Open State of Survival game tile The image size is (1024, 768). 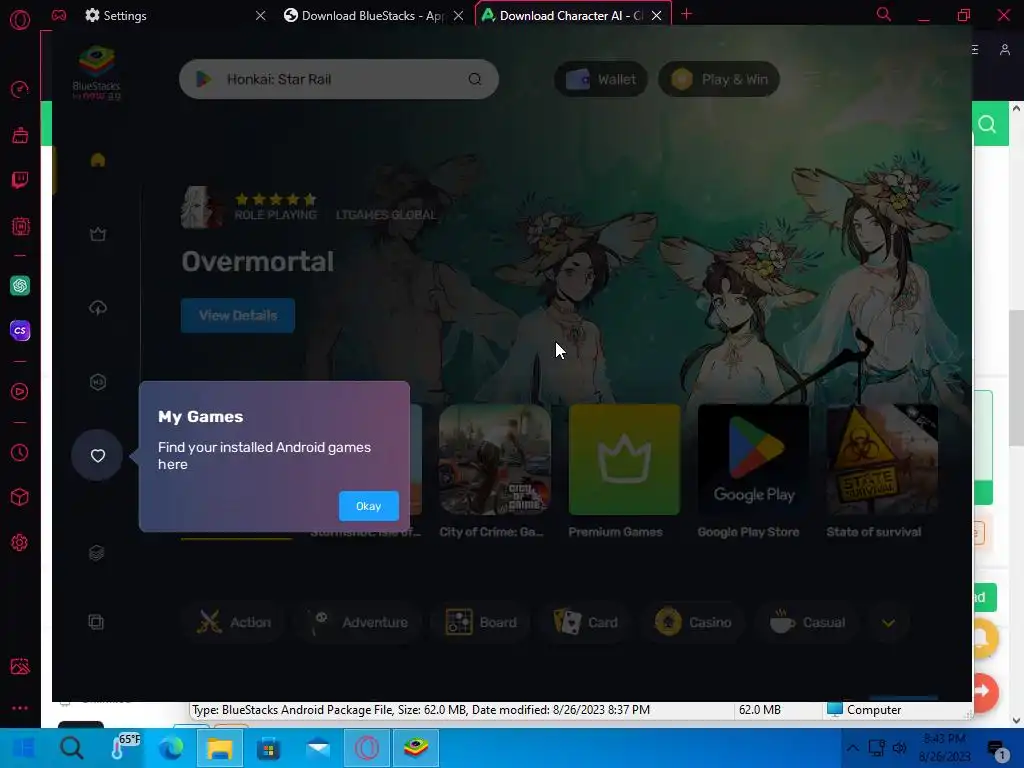point(883,460)
